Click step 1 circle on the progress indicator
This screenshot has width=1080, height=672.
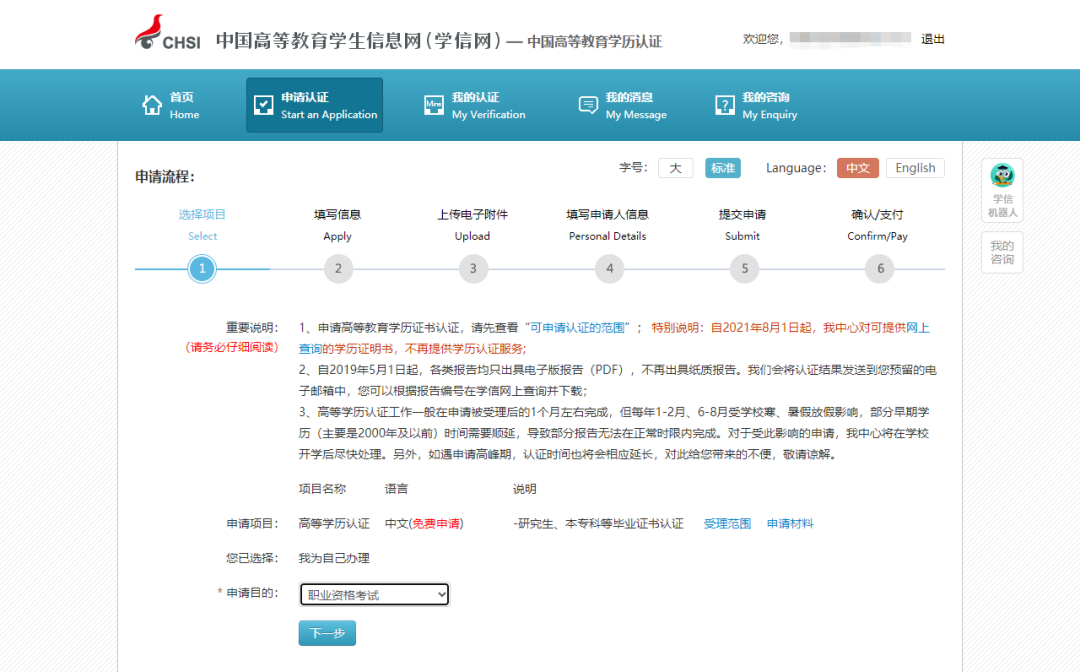[x=203, y=268]
